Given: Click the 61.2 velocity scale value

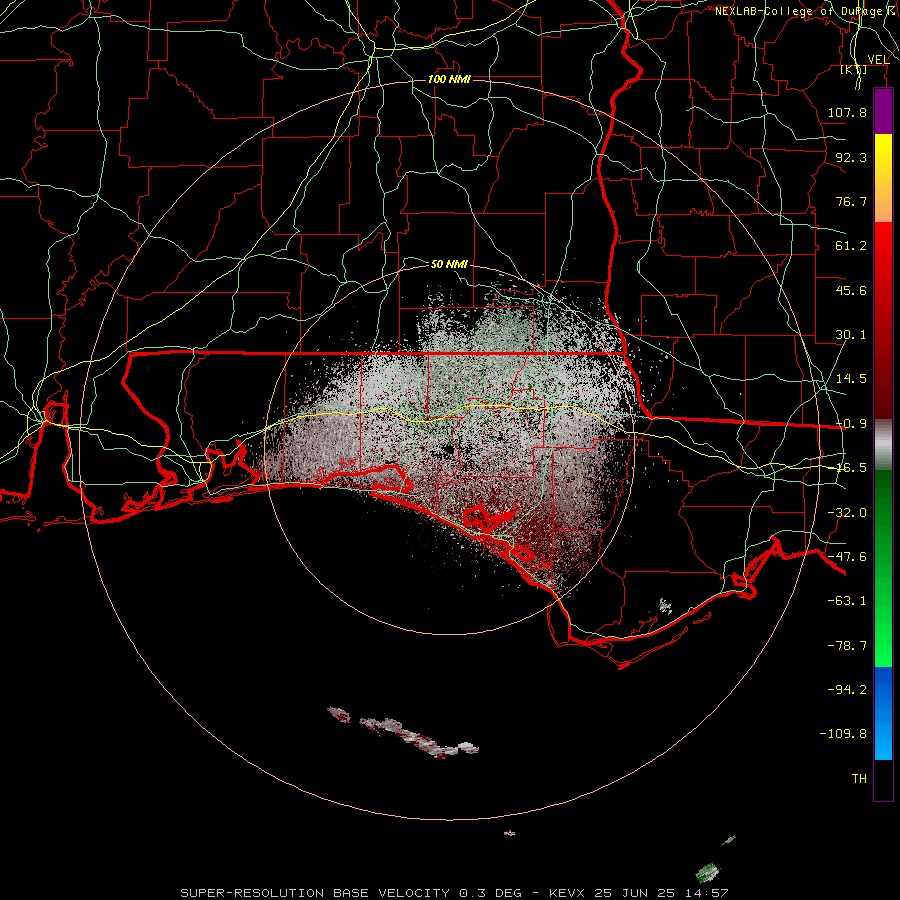Looking at the screenshot, I should (851, 246).
